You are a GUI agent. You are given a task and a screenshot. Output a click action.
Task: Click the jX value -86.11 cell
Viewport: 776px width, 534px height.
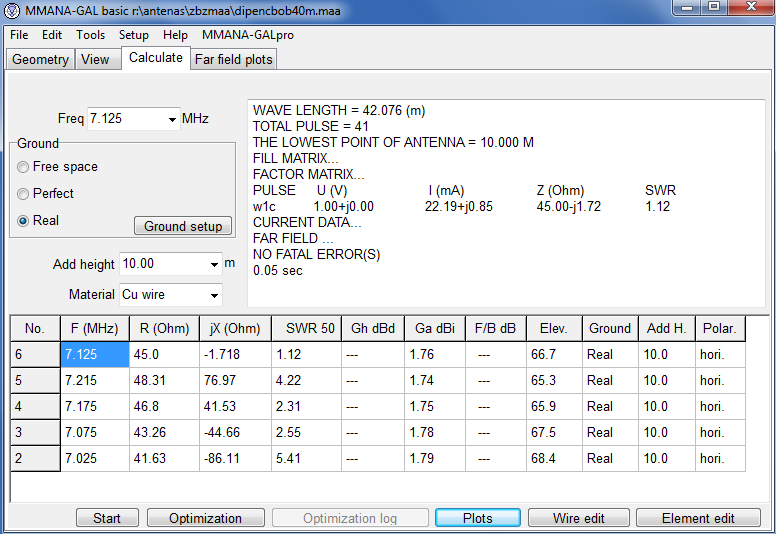click(235, 458)
